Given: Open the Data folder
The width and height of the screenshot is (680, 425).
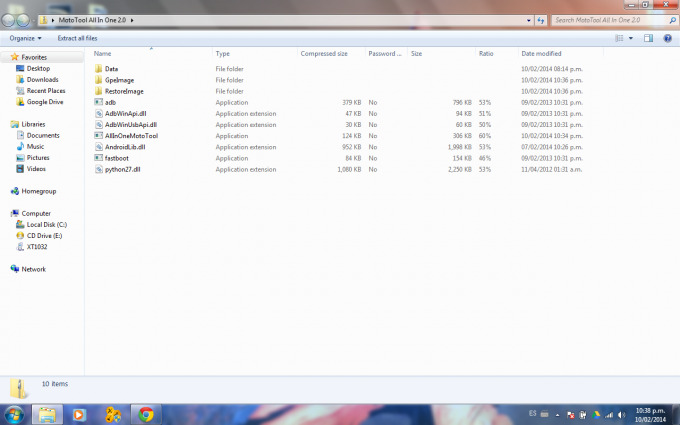Looking at the screenshot, I should point(111,69).
